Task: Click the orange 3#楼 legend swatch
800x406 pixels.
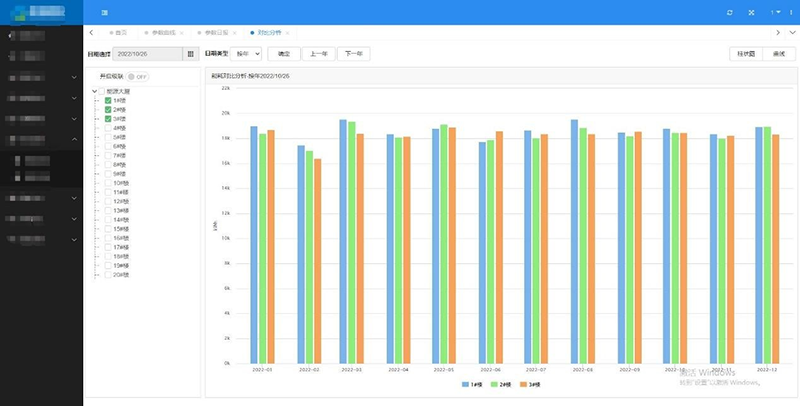Action: coord(521,384)
